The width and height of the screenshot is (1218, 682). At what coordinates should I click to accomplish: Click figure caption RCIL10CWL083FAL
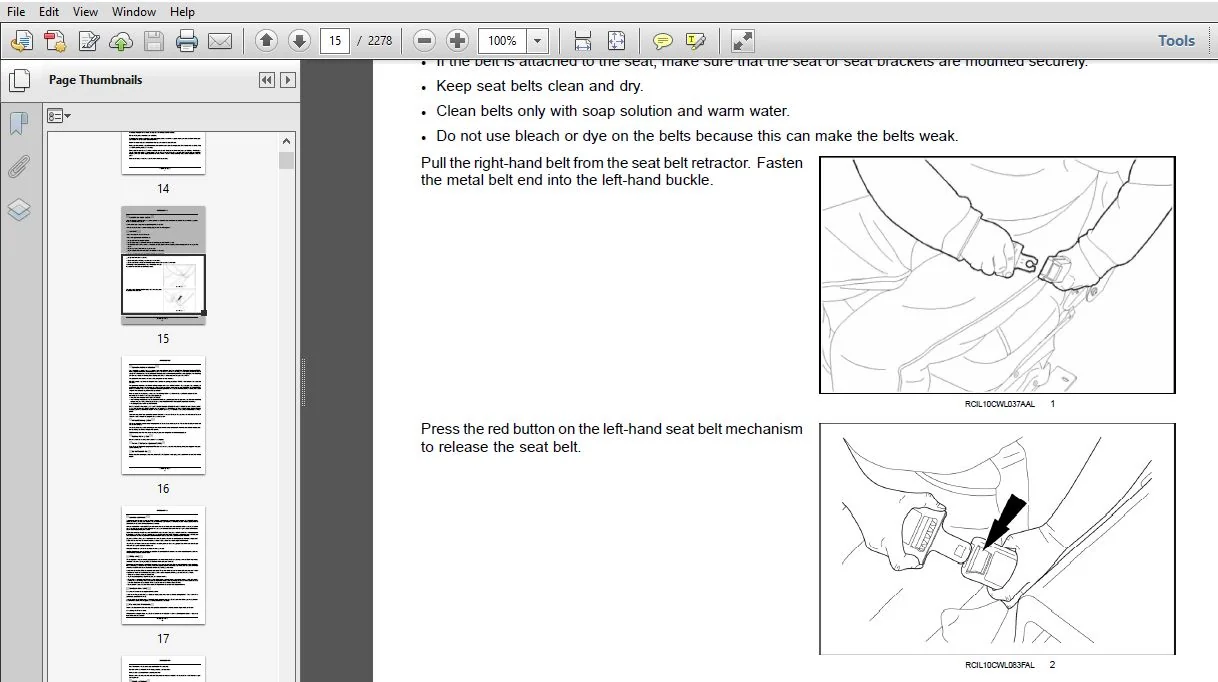[x=1000, y=665]
